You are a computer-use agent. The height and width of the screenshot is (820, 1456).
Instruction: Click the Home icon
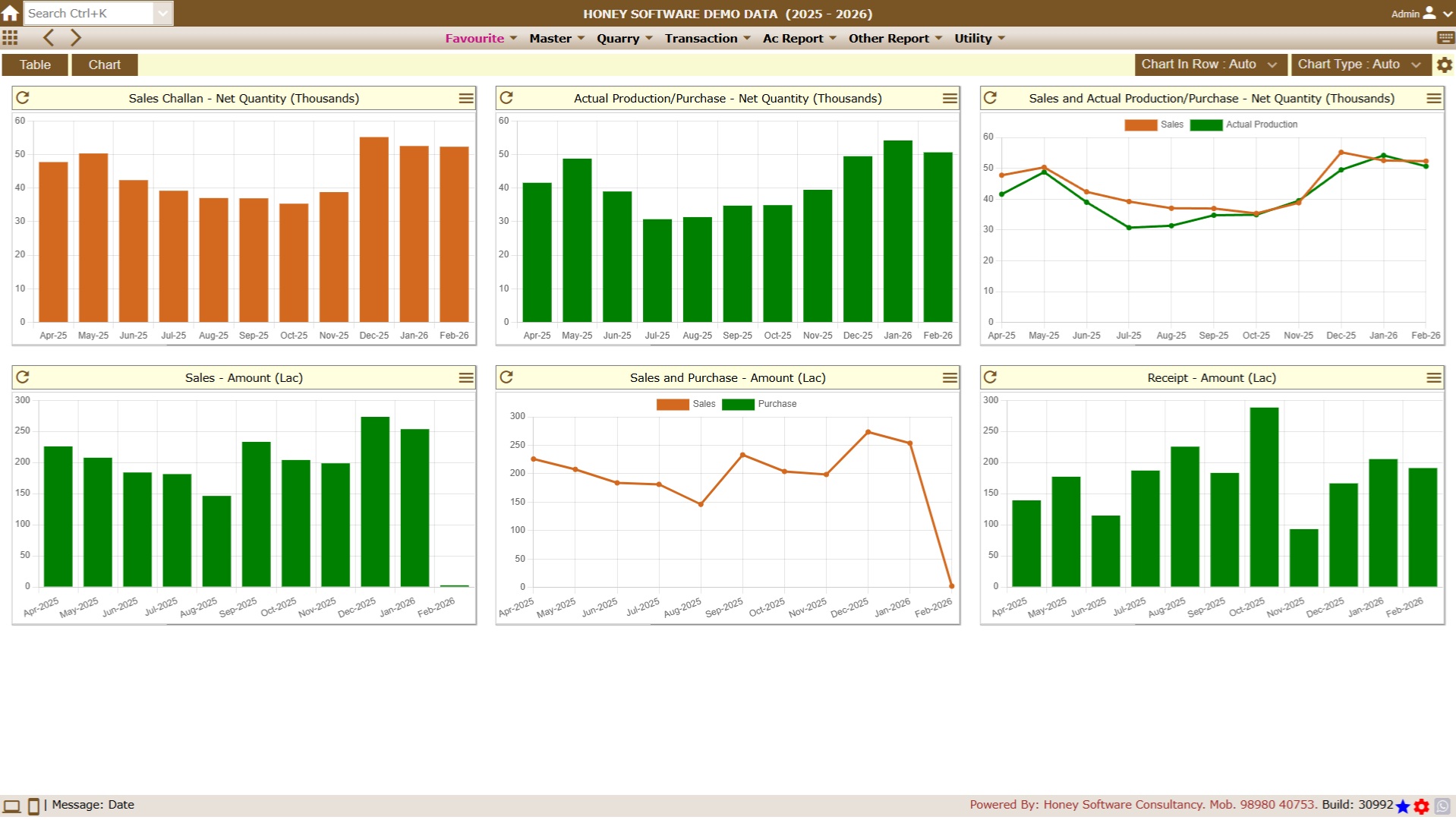[x=11, y=13]
